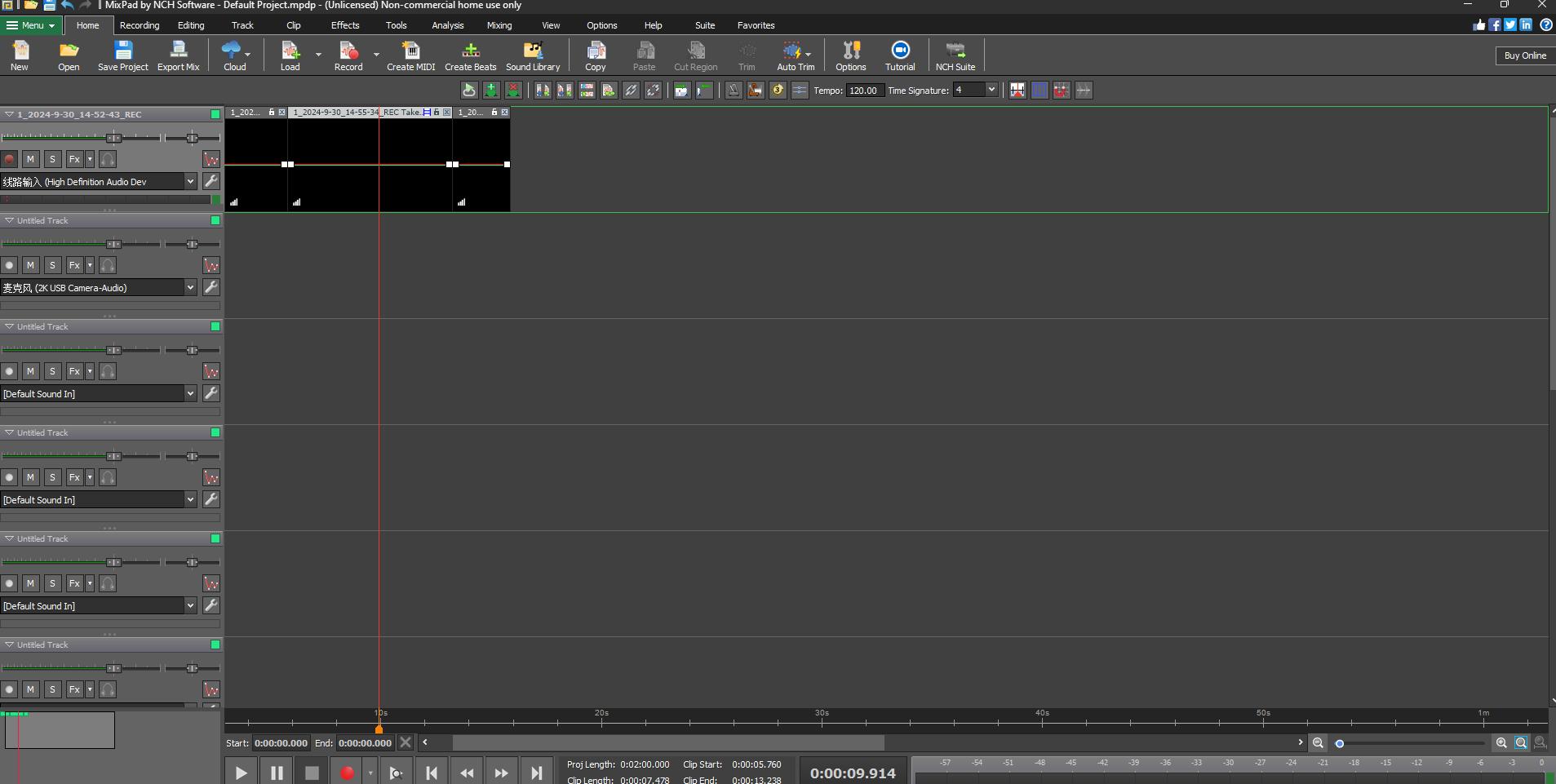Open the Sound Library

coord(532,55)
